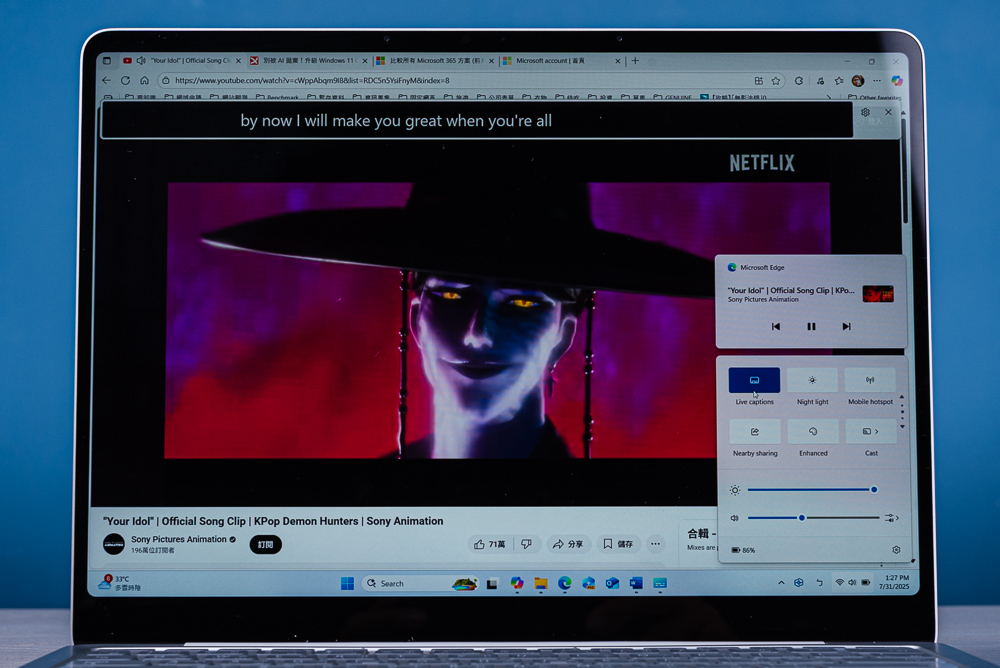Open Copilot app from the taskbar
1000x668 pixels.
[x=517, y=584]
